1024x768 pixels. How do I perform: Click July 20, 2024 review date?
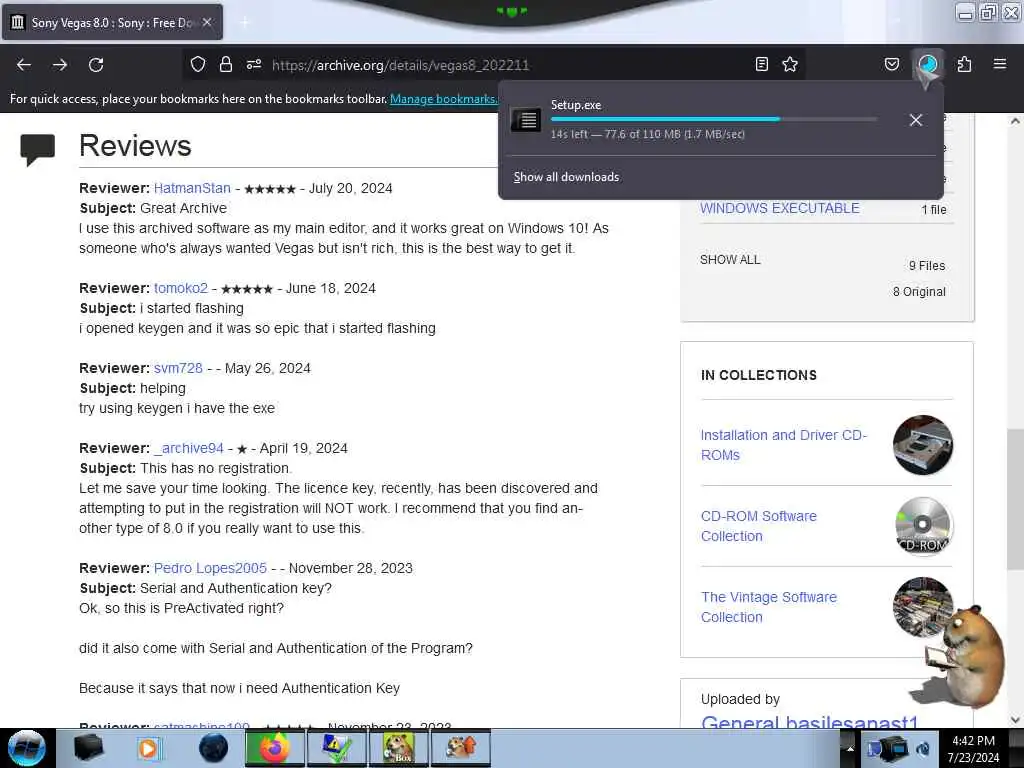click(350, 188)
